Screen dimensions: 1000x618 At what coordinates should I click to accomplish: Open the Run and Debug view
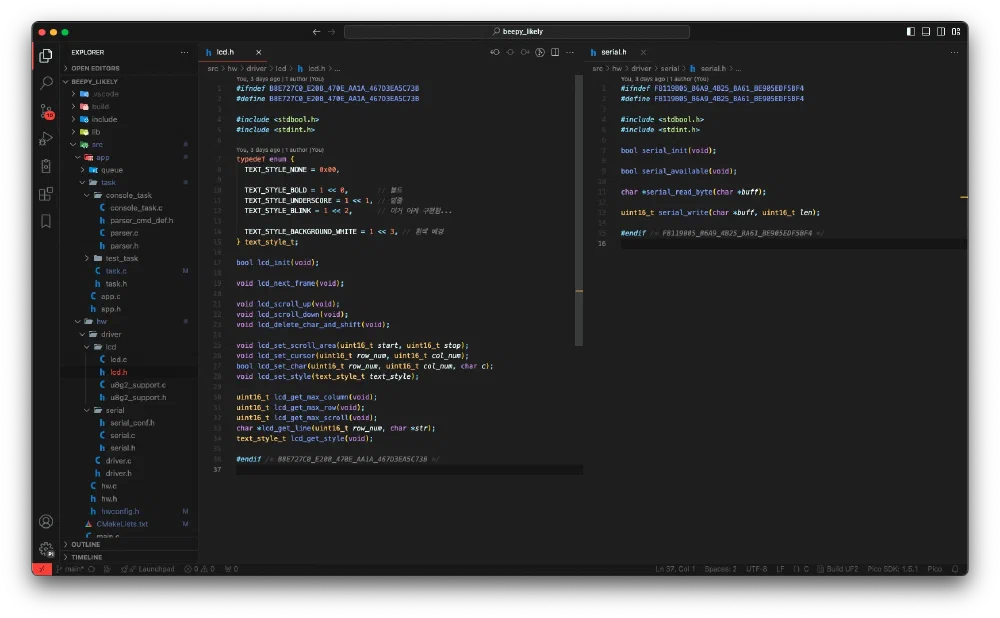tap(46, 138)
